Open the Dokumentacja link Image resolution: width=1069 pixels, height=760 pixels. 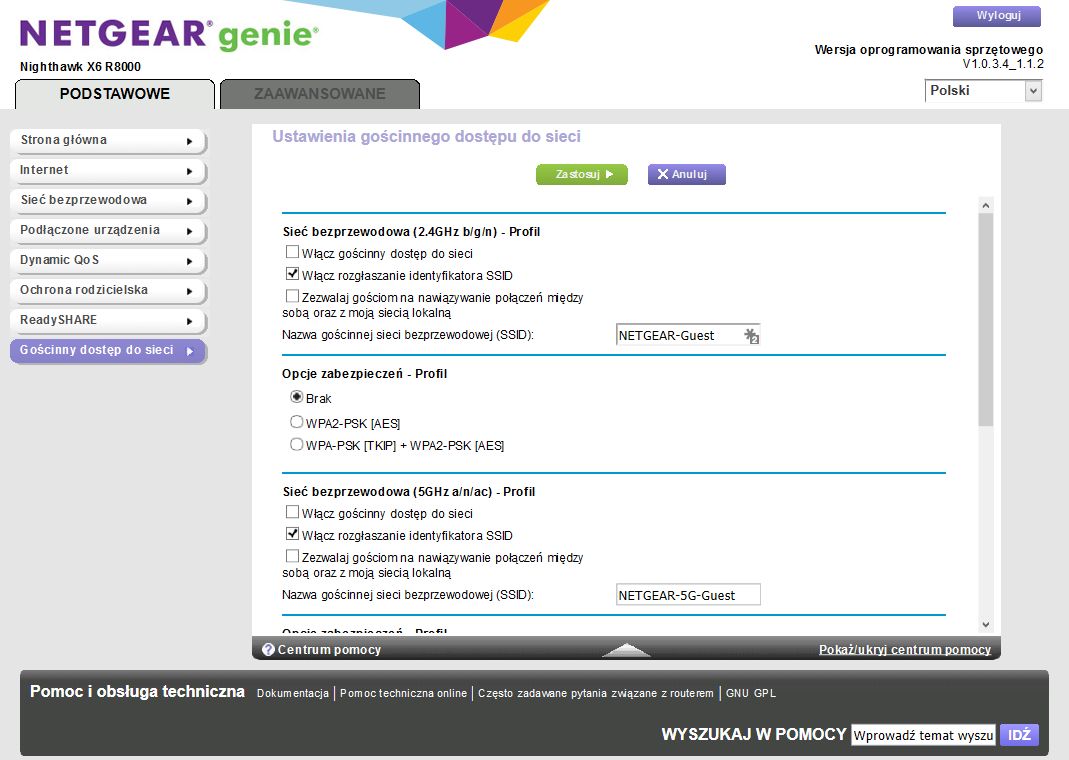[x=292, y=693]
